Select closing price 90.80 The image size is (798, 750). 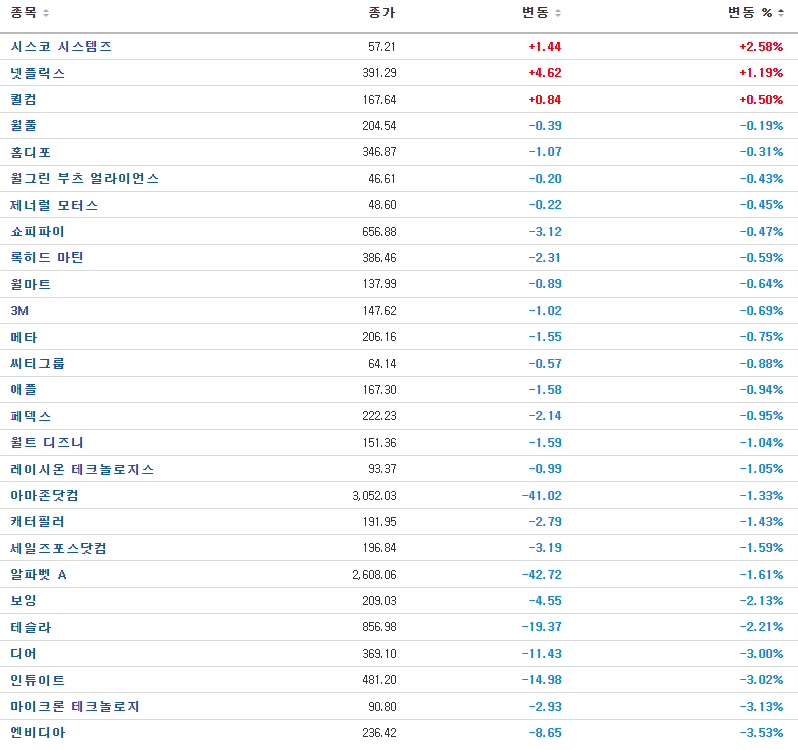coord(382,706)
